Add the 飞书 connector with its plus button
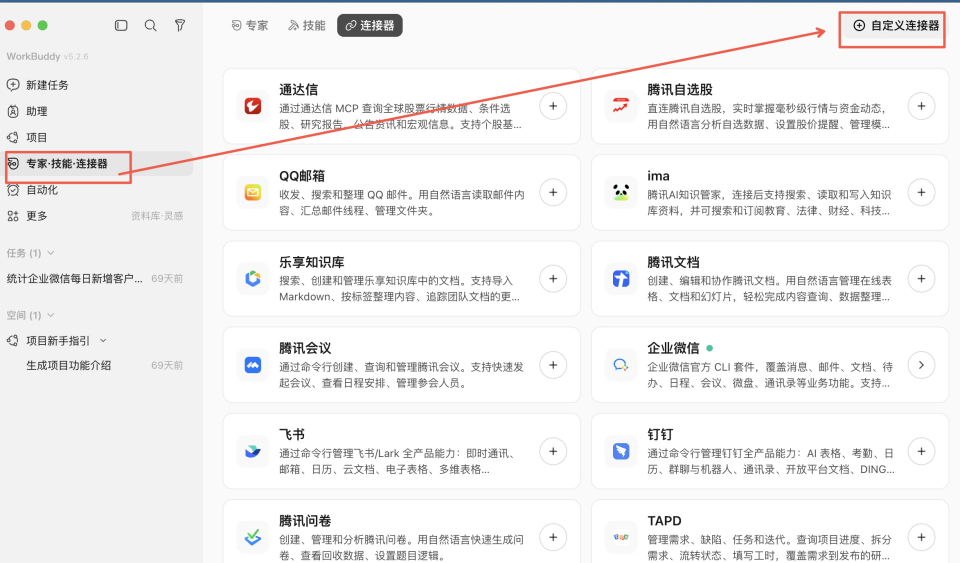The height and width of the screenshot is (563, 960). (553, 452)
